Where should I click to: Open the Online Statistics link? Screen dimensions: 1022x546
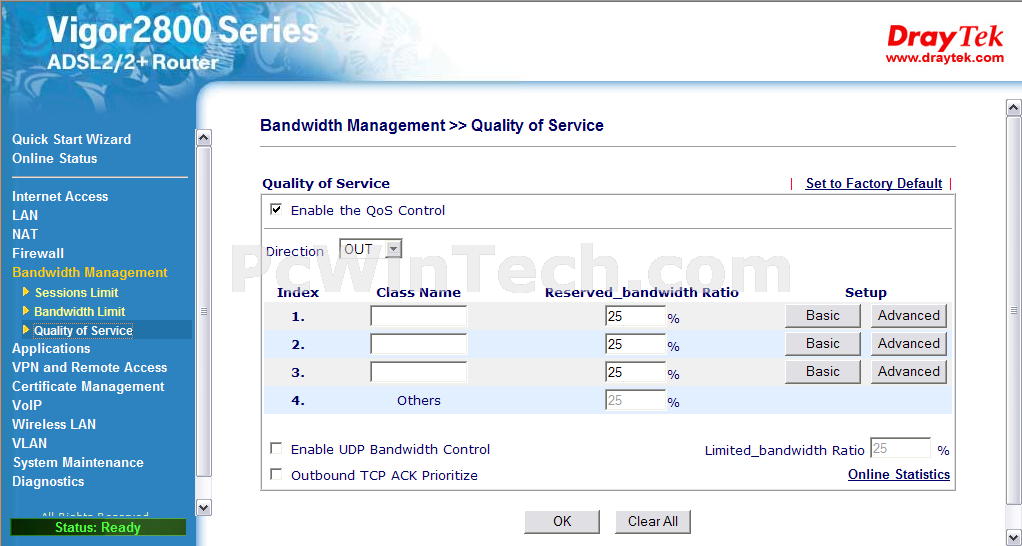click(899, 475)
